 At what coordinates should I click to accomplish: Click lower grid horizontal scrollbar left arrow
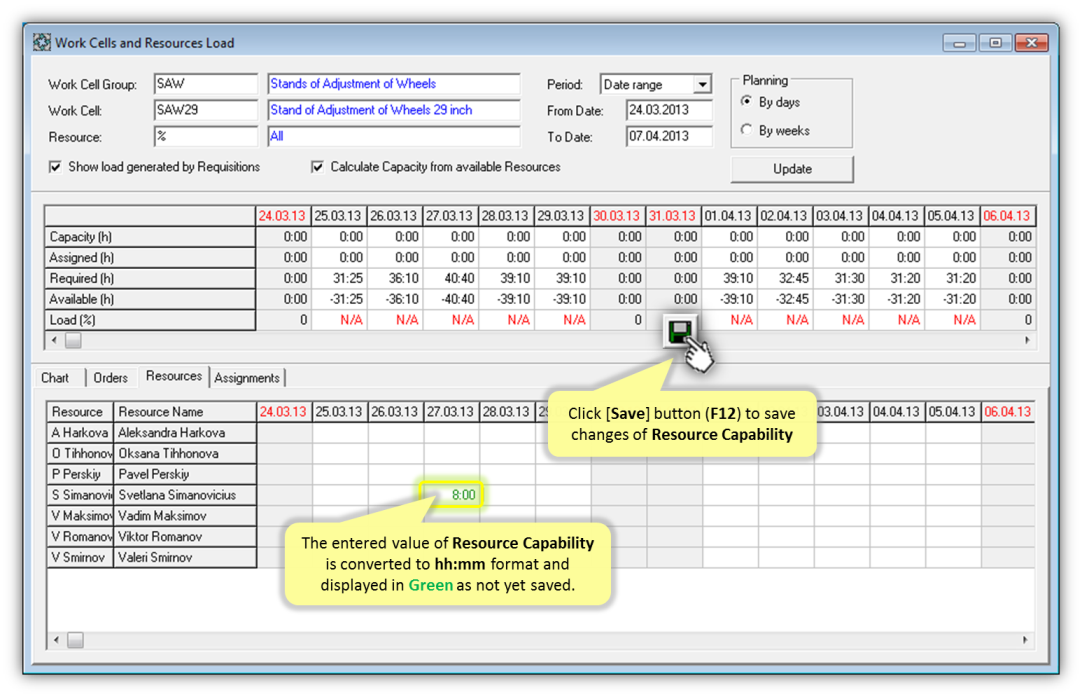click(57, 640)
